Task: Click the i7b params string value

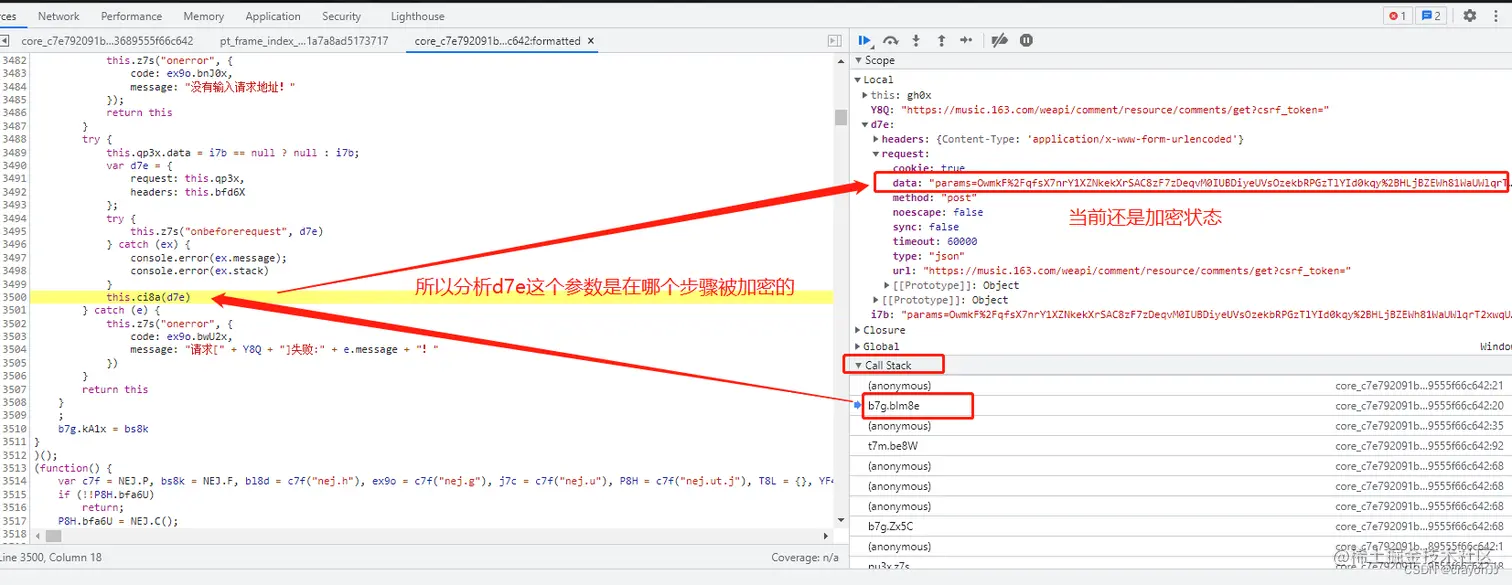Action: click(1205, 315)
